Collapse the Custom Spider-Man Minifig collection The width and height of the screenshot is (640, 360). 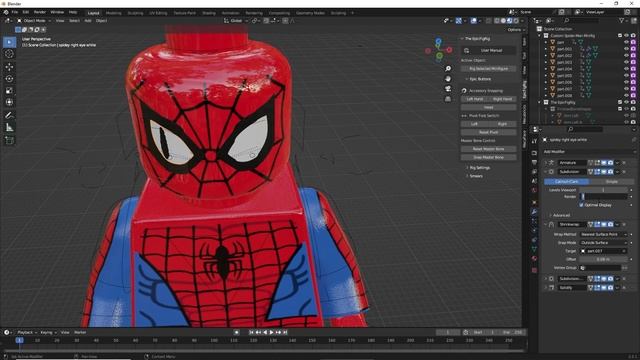[539, 36]
